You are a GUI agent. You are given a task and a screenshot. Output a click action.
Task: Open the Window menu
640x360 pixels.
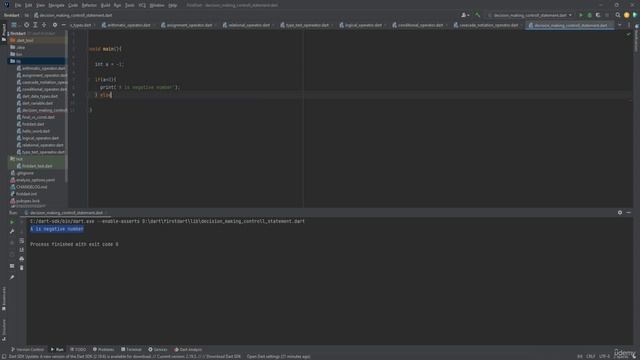pyautogui.click(x=157, y=5)
